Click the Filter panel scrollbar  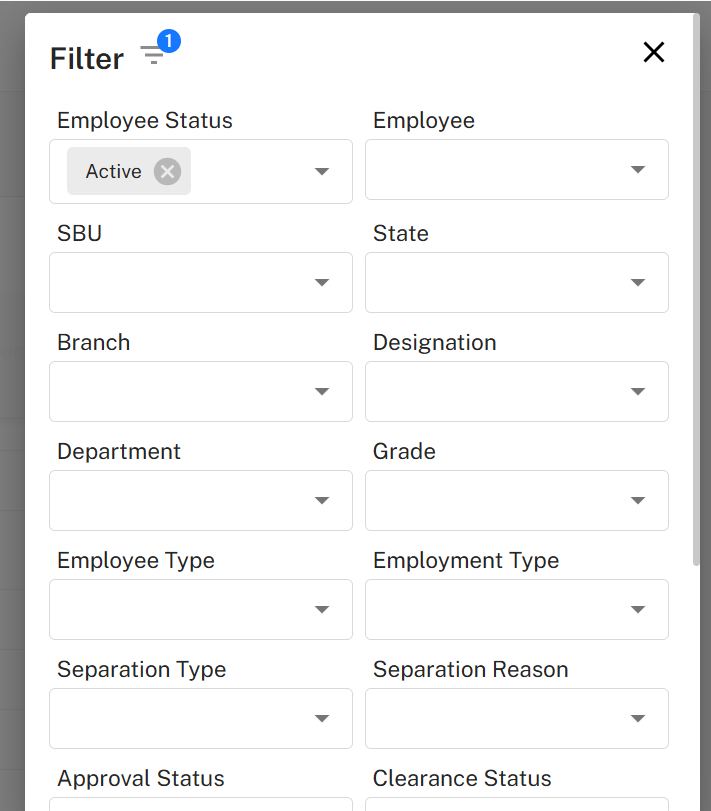coord(696,300)
